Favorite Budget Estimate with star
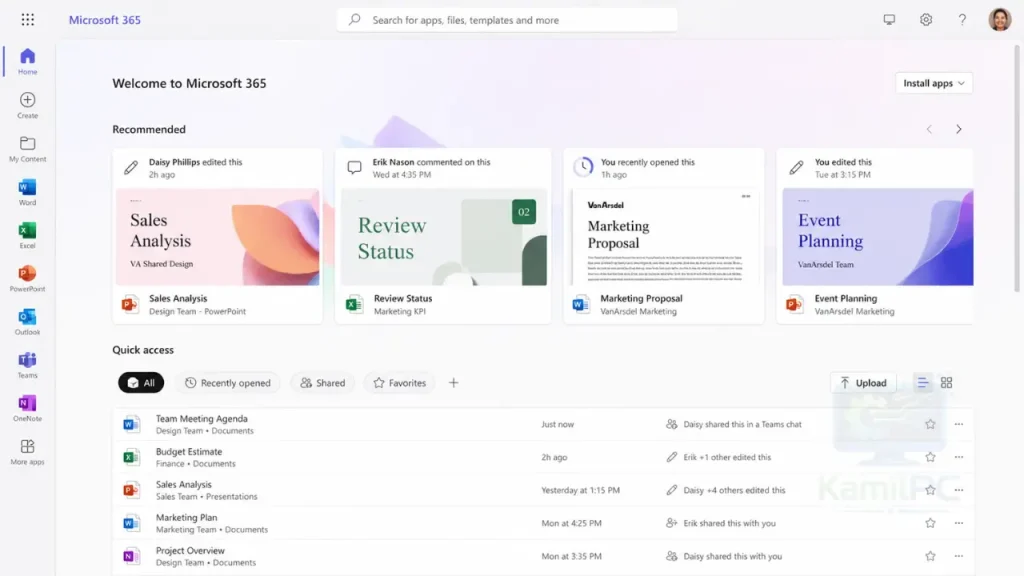 (930, 457)
